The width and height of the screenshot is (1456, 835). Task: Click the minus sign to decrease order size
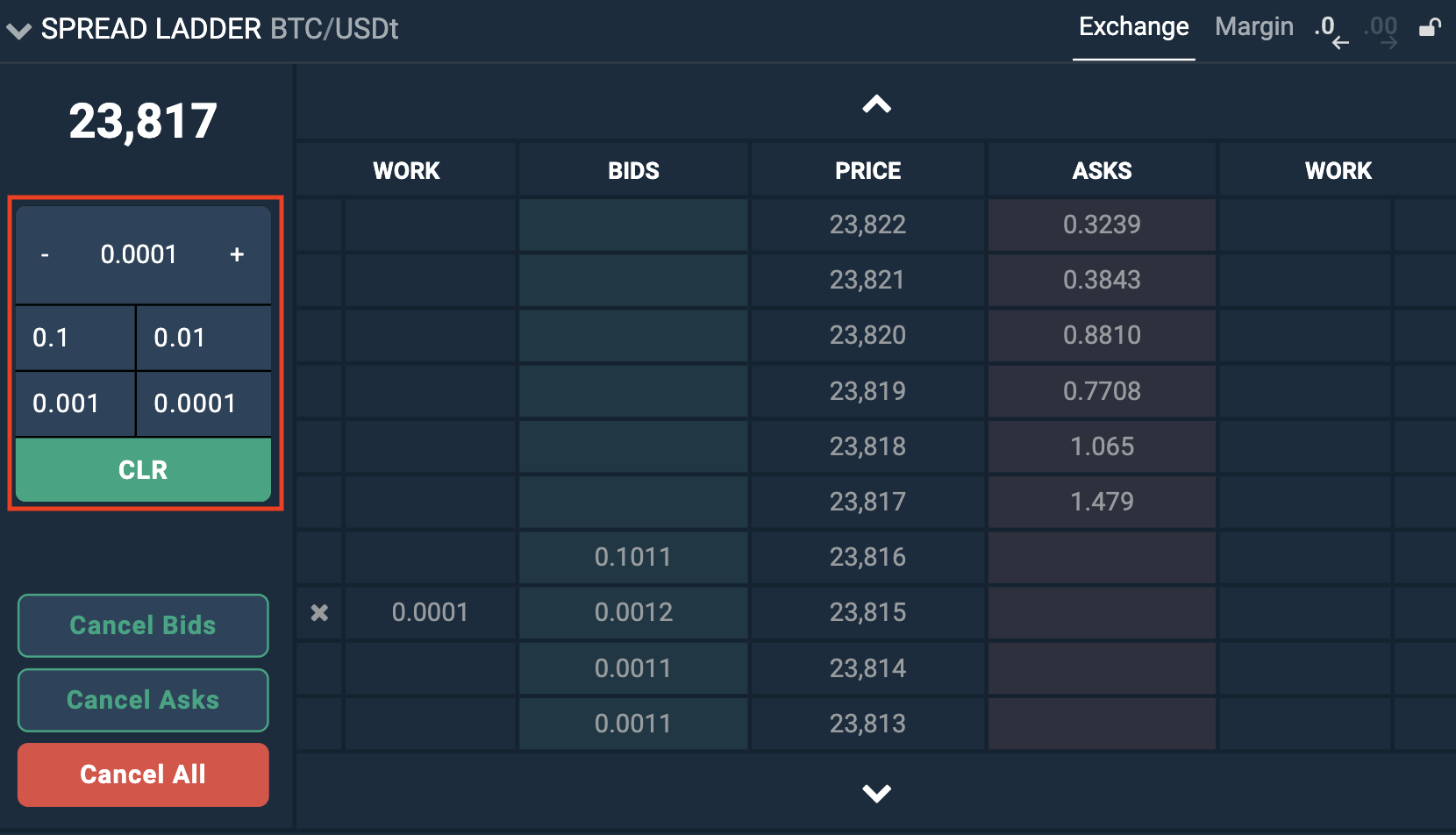point(45,254)
